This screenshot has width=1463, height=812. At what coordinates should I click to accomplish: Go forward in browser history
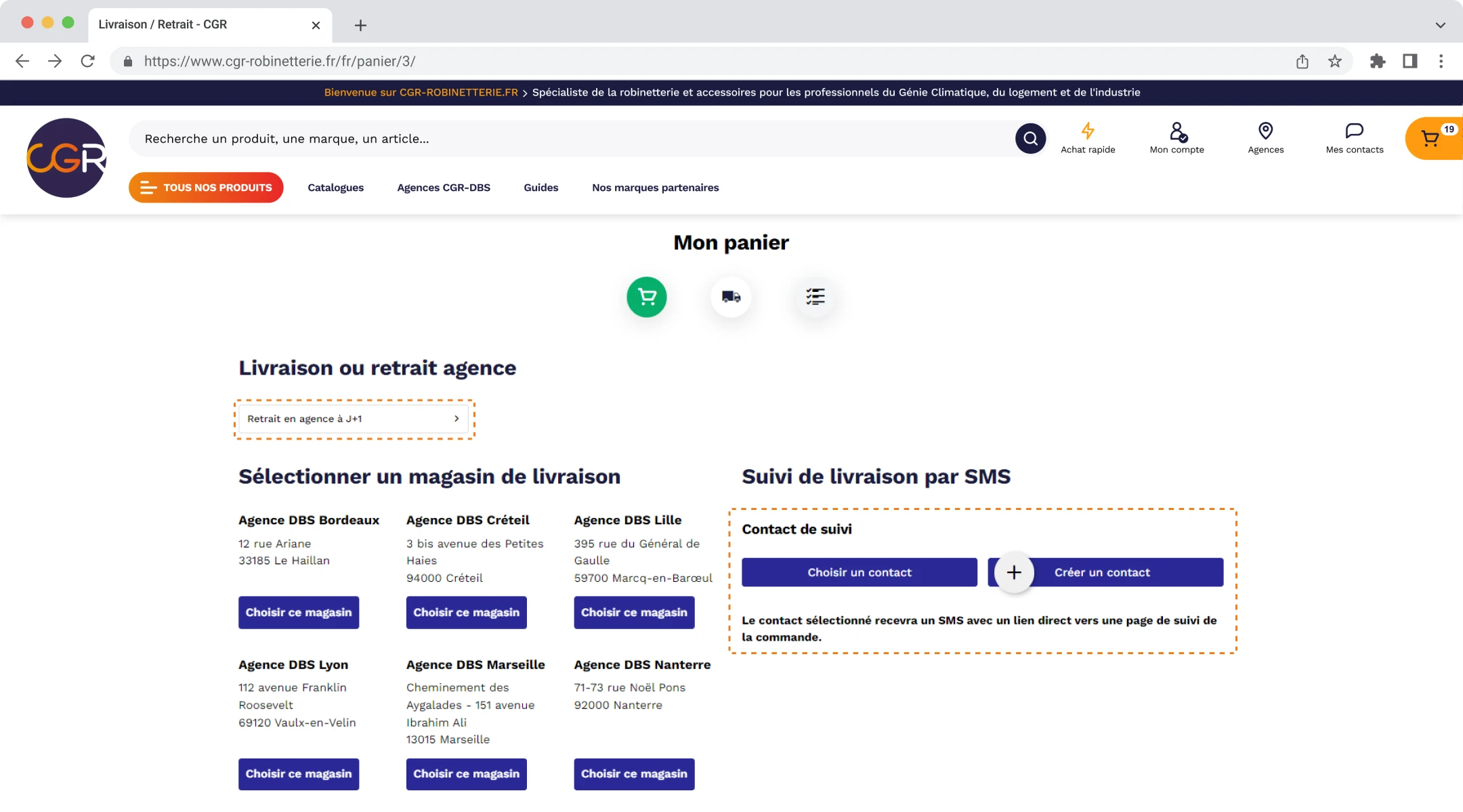pyautogui.click(x=55, y=61)
